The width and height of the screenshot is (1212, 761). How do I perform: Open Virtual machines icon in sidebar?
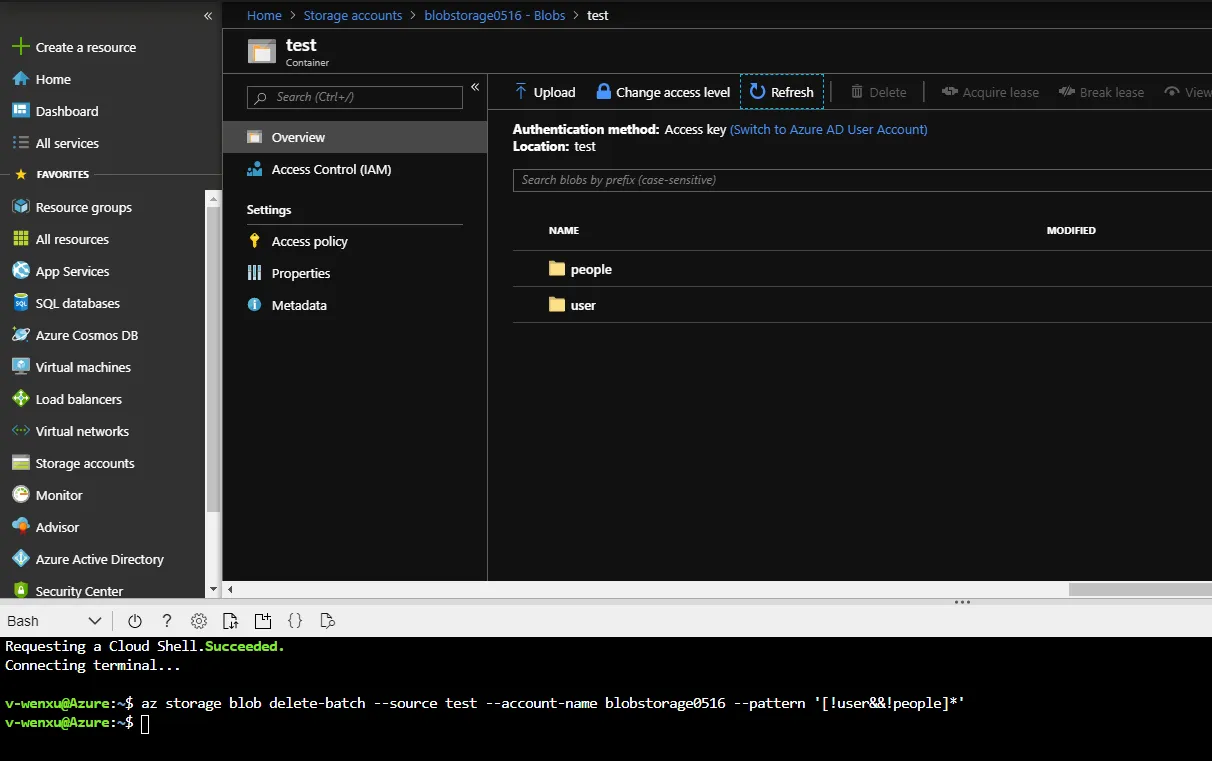point(20,367)
